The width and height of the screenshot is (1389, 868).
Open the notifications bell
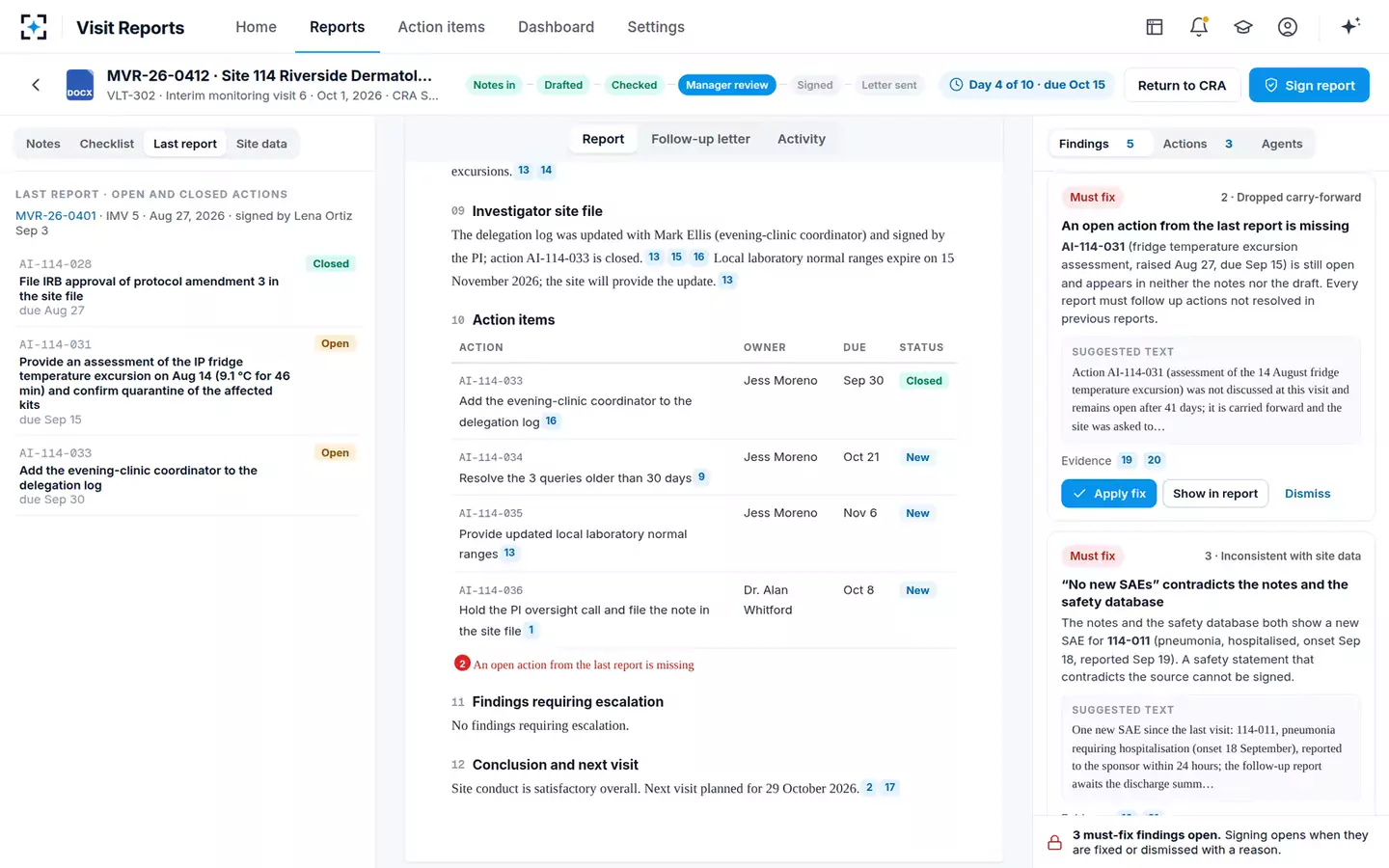coord(1199,27)
